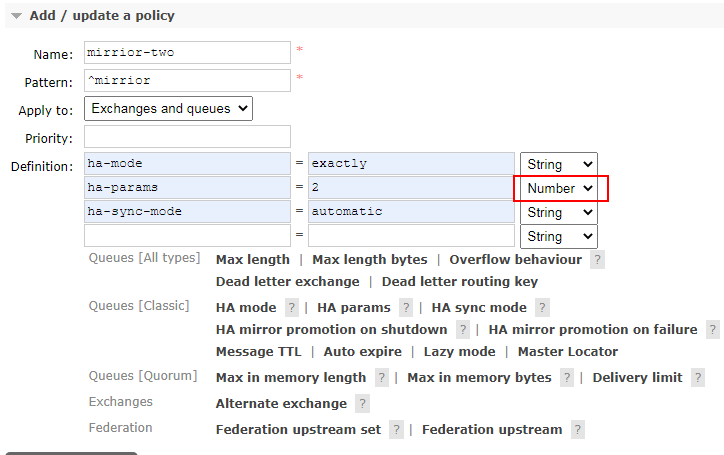Screen dimensions: 724x455
Task: Click Dead letter exchange link
Action: click(x=287, y=282)
